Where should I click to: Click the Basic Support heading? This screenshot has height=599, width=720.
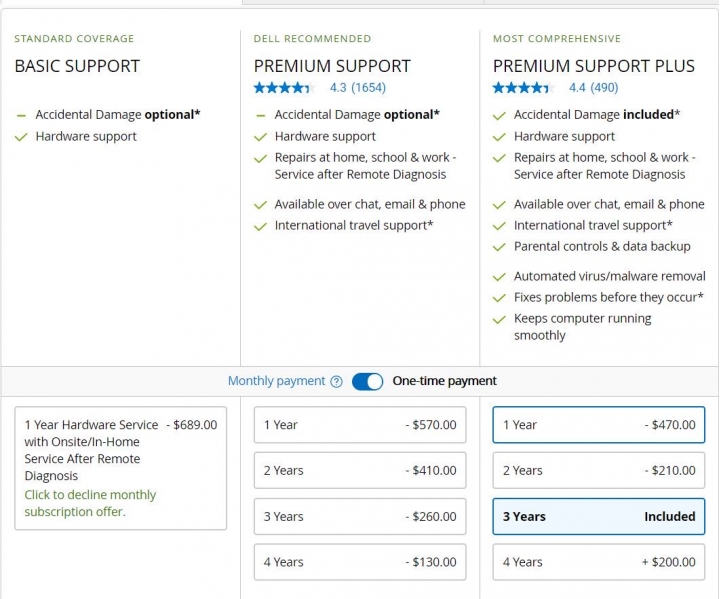tap(77, 66)
